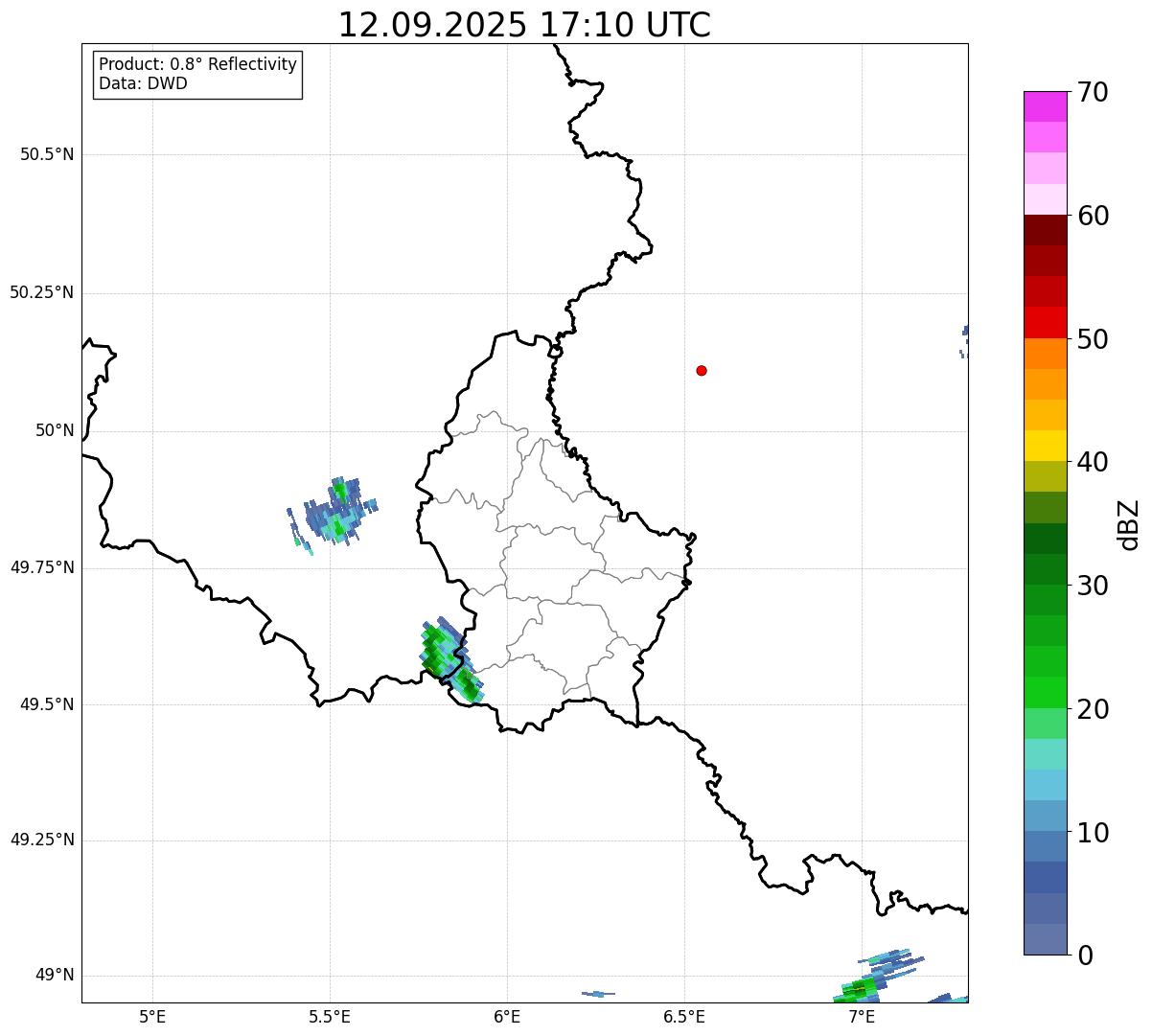This screenshot has width=1152, height=1036.
Task: Pick the yellow swatch just above 40 dBZ
Action: tap(1045, 446)
